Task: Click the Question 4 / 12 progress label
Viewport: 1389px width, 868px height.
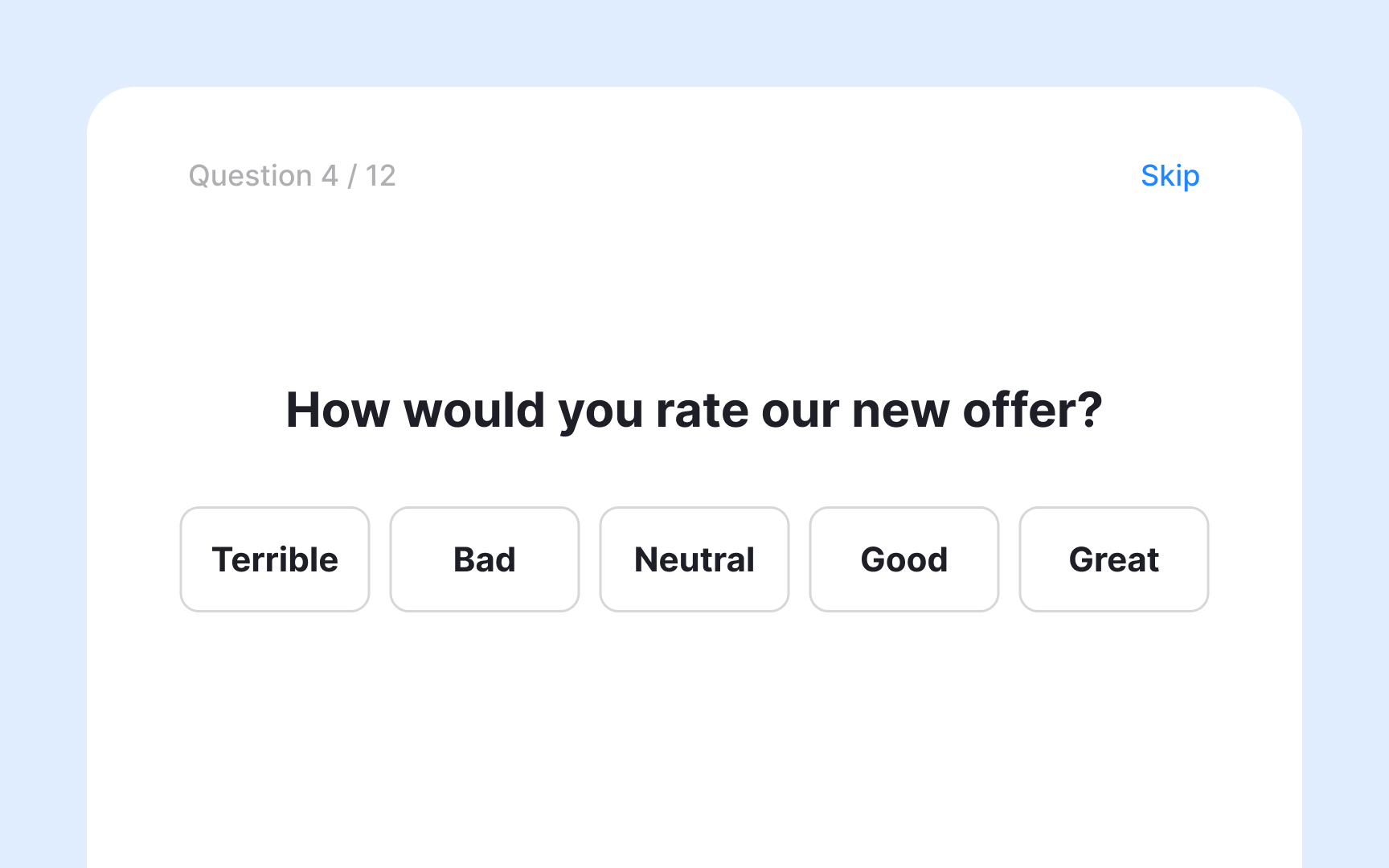Action: 293,176
